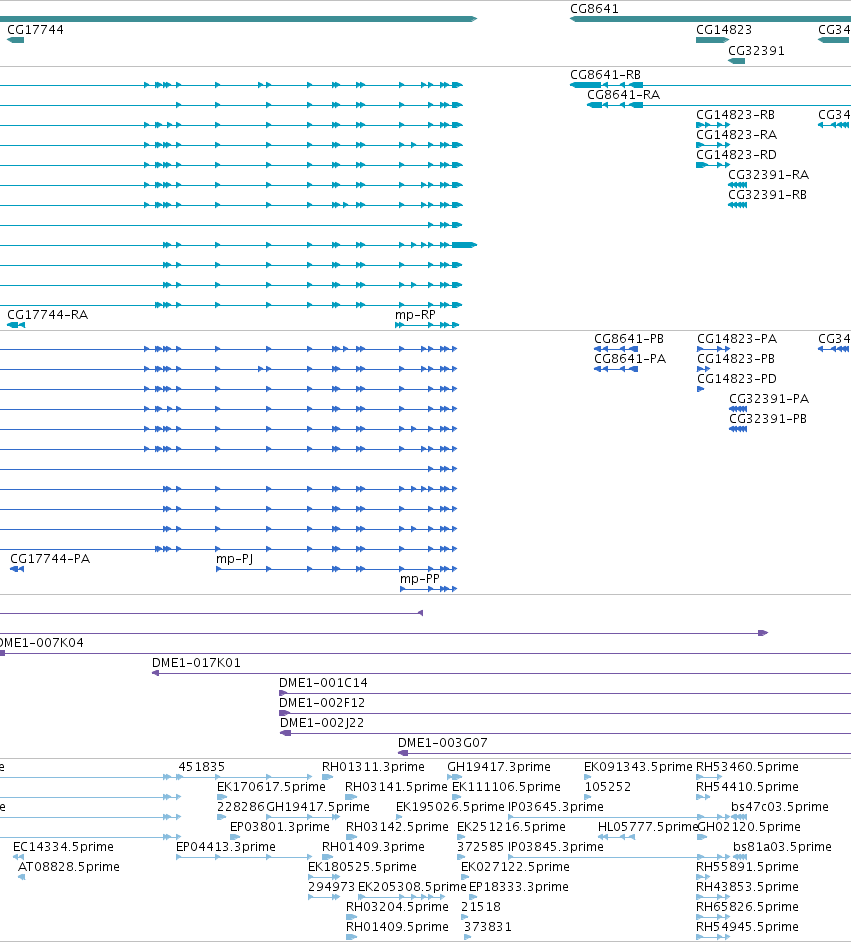Click the EK251216.5prime EST label
Image resolution: width=851 pixels, height=942 pixels.
pos(511,827)
